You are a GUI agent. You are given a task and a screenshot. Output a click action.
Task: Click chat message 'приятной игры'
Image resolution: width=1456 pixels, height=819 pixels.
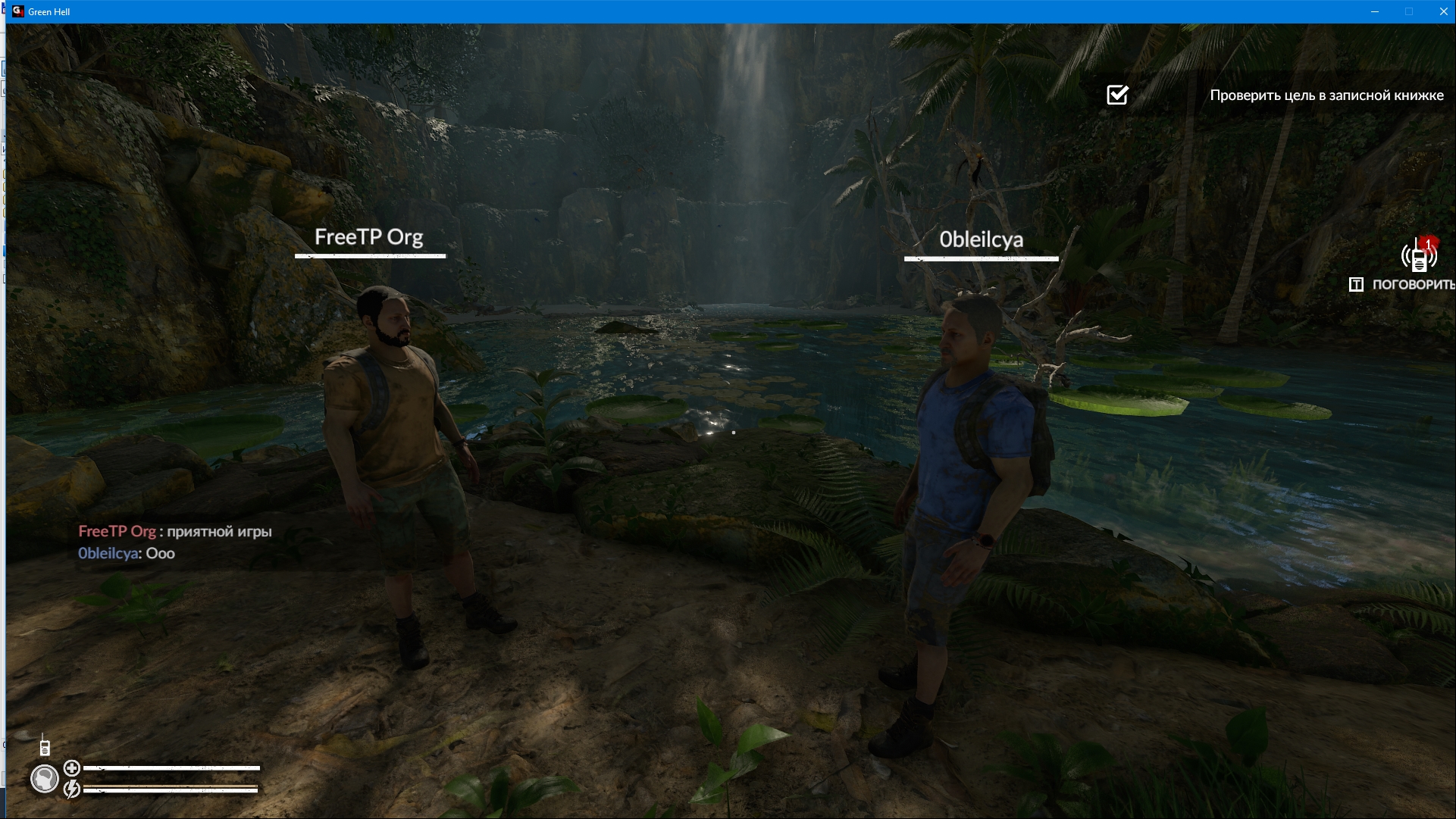point(219,532)
